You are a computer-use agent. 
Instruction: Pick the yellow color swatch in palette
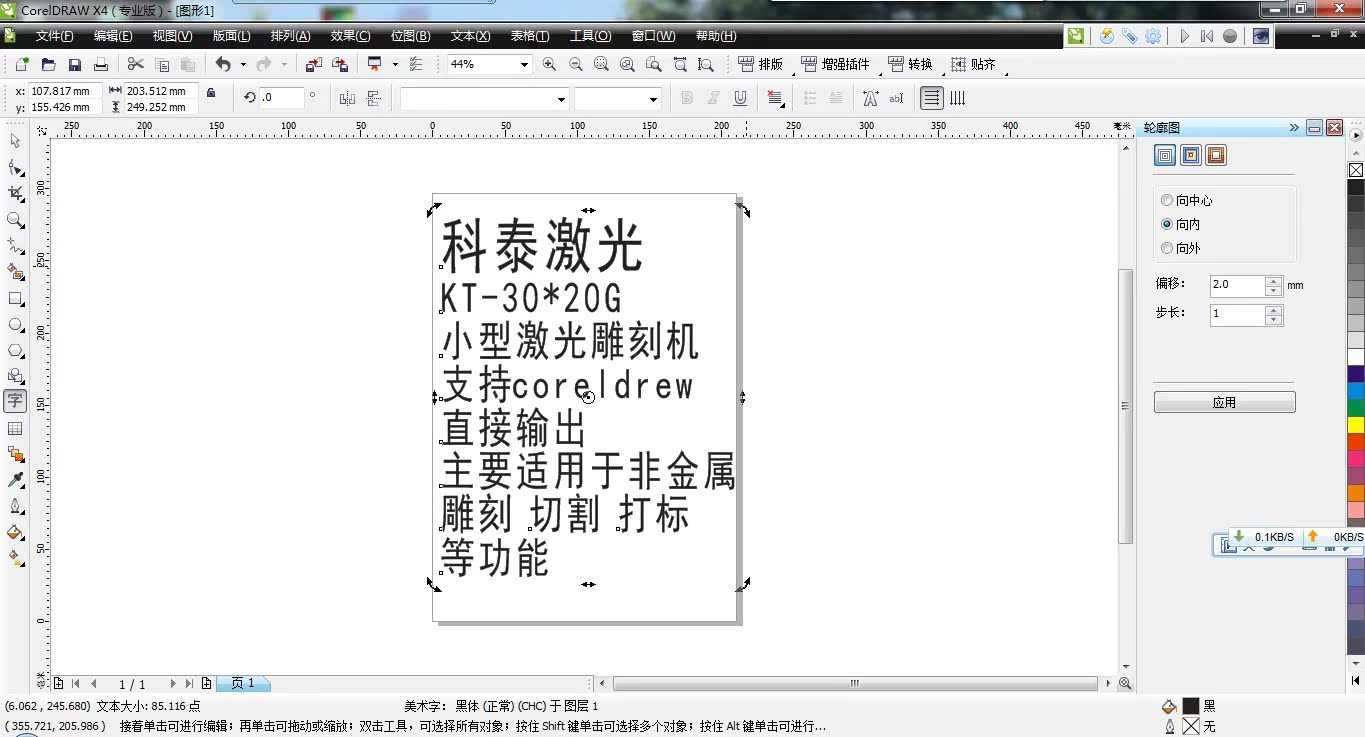click(1356, 425)
